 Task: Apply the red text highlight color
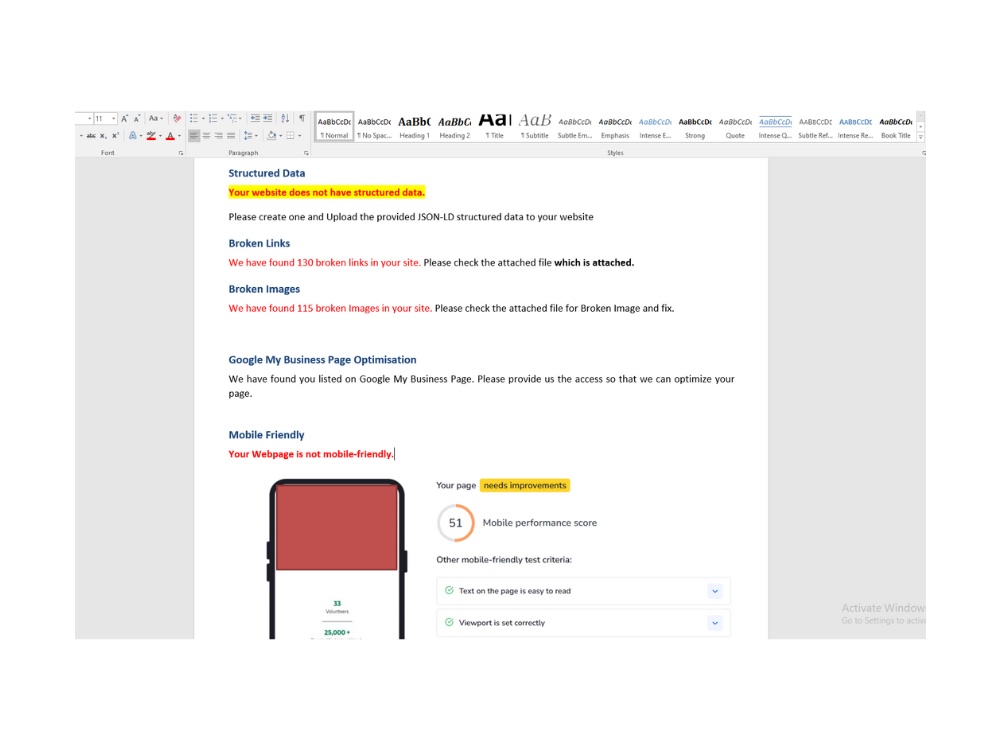point(151,136)
